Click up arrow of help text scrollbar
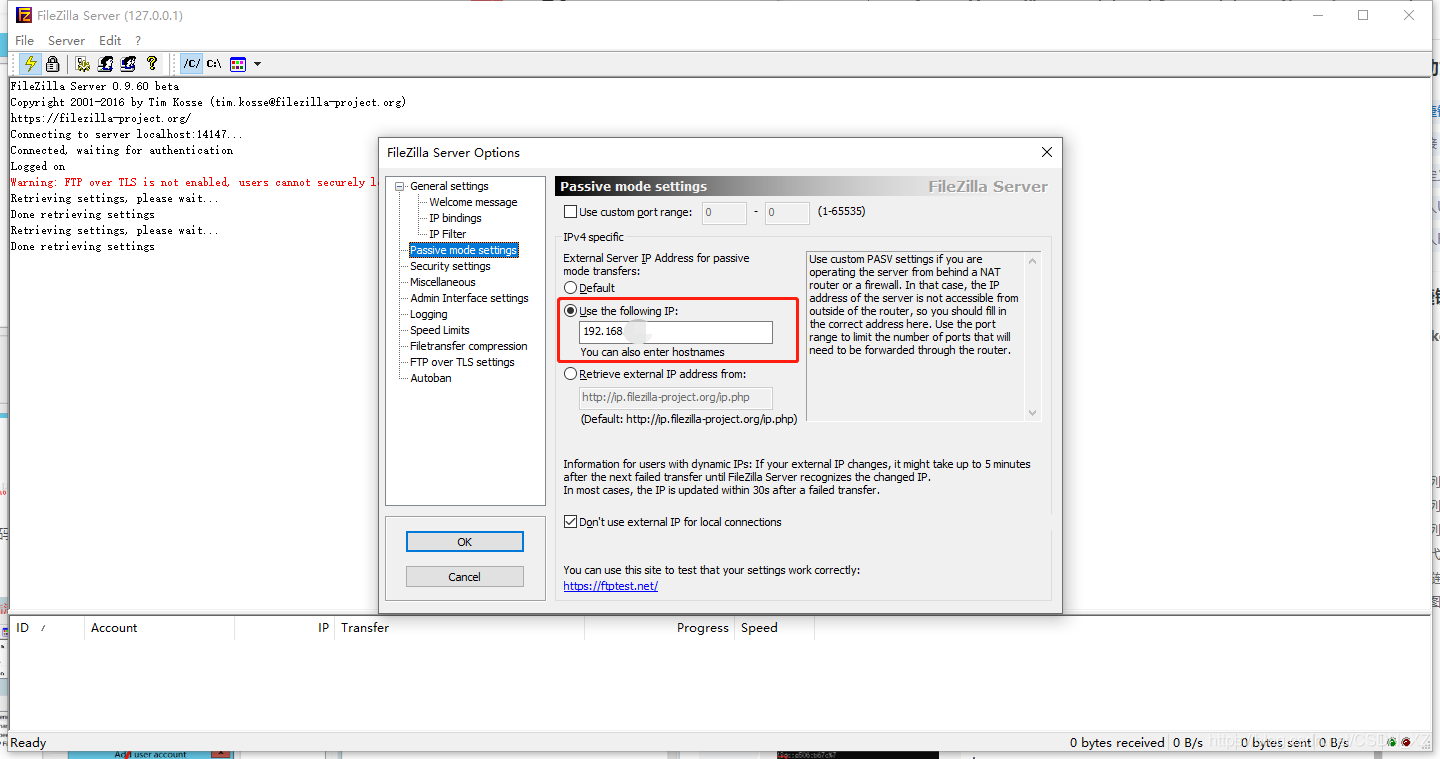The image size is (1440, 759). (1032, 261)
